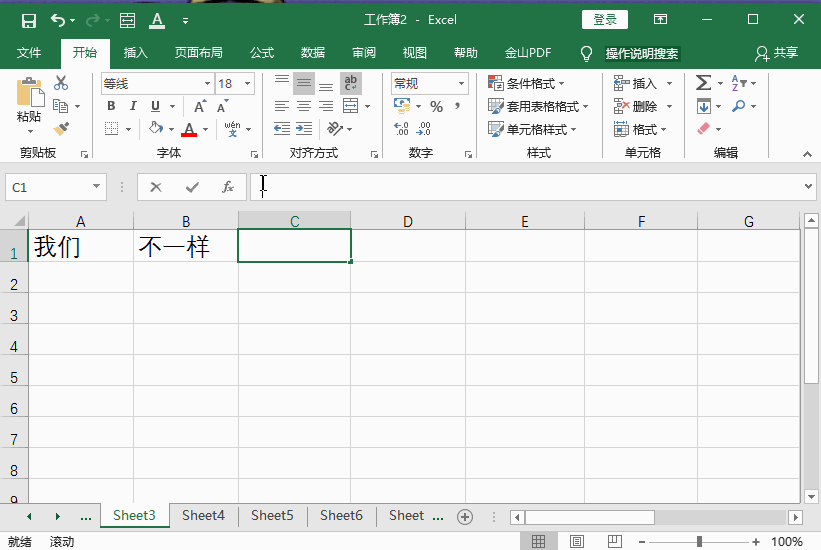821x550 pixels.
Task: Click the insert function fx icon
Action: tap(228, 187)
